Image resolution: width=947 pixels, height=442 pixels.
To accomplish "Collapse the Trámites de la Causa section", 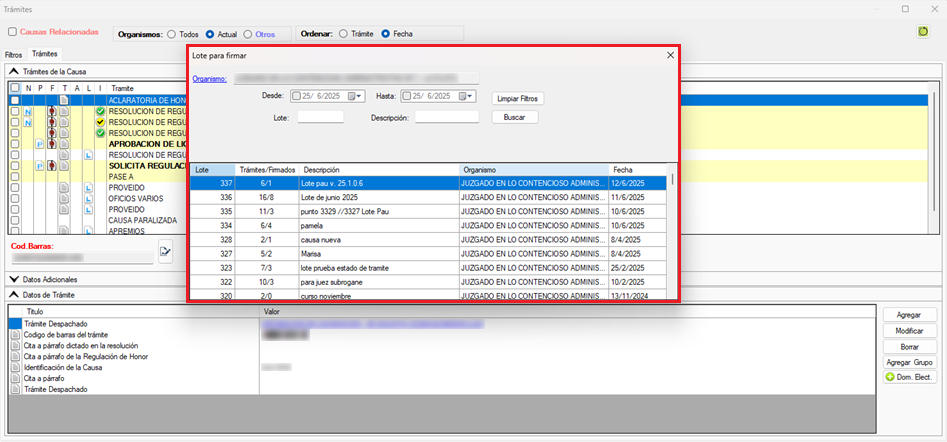I will tap(12, 71).
